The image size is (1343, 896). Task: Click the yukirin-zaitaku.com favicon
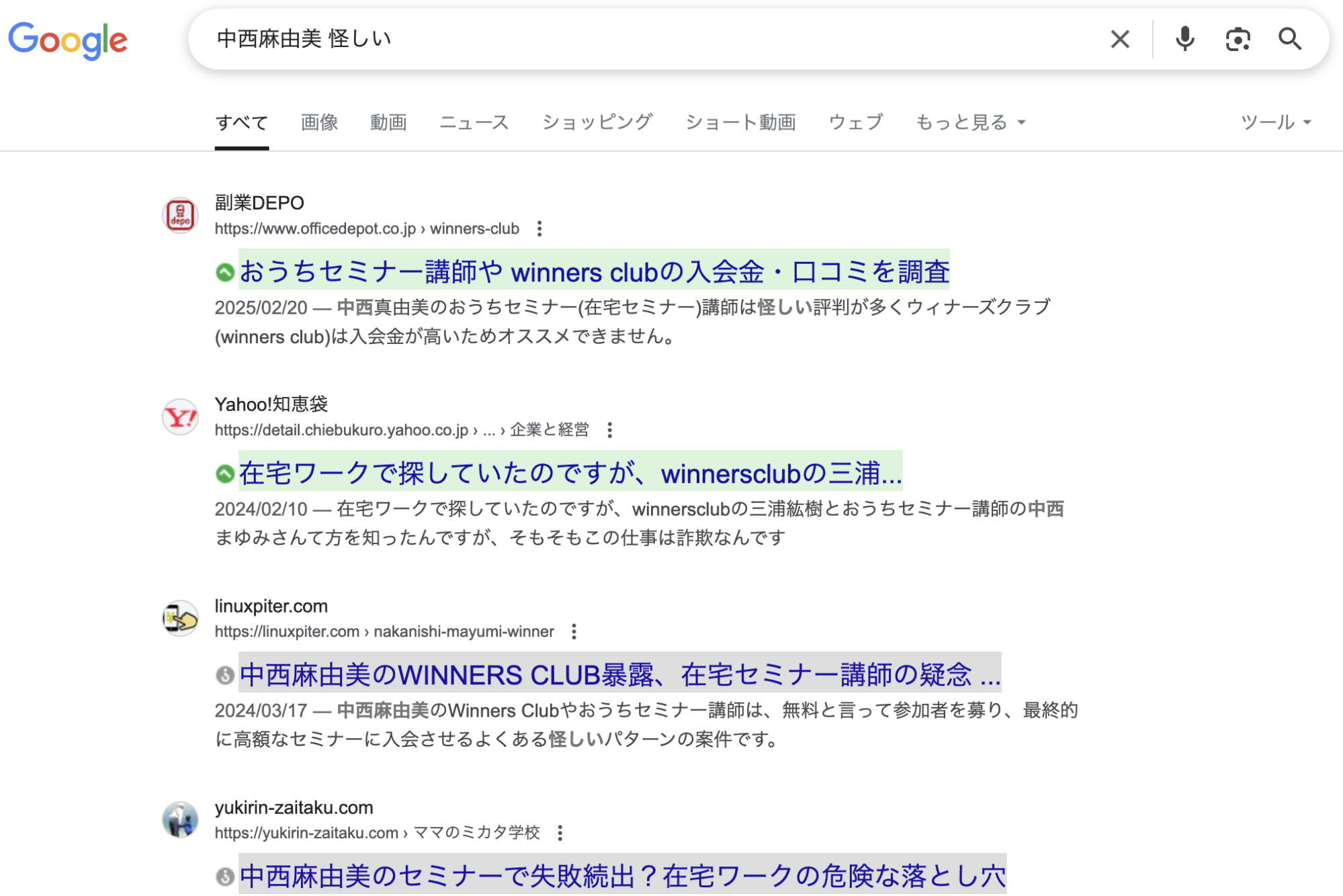tap(180, 819)
